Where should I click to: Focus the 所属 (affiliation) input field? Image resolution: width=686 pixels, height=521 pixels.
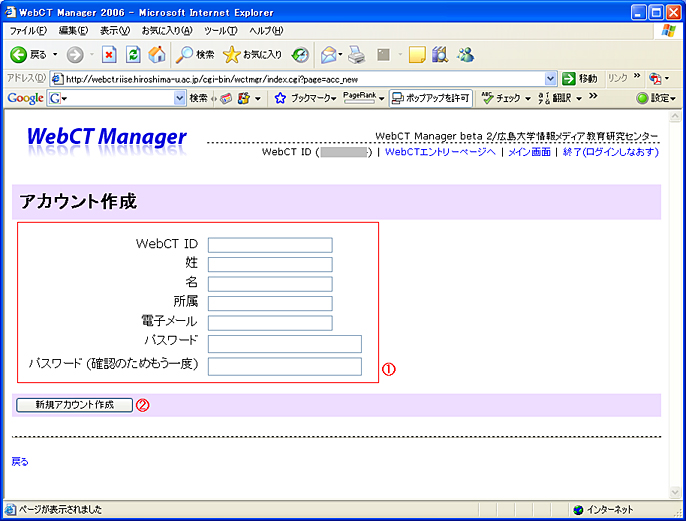coord(270,303)
